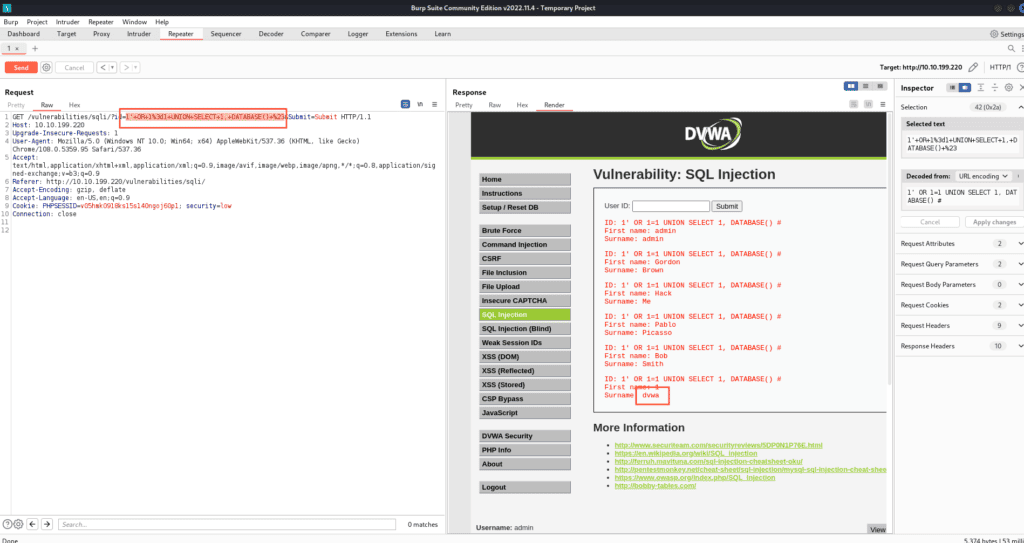This screenshot has height=543, width=1024.
Task: Click the DVWA Submit button
Action: click(x=727, y=206)
